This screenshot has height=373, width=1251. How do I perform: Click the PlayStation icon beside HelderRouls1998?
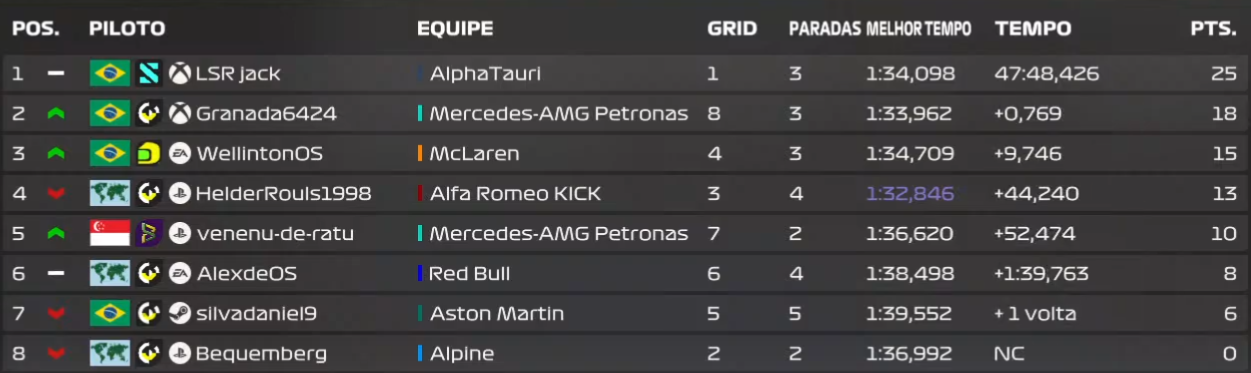pyautogui.click(x=179, y=193)
